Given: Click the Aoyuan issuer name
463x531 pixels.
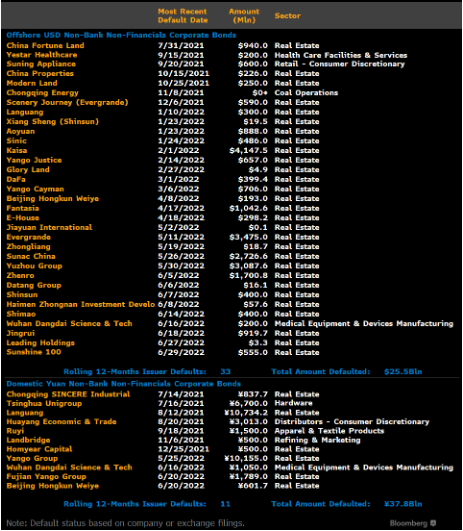Looking at the screenshot, I should tap(21, 131).
